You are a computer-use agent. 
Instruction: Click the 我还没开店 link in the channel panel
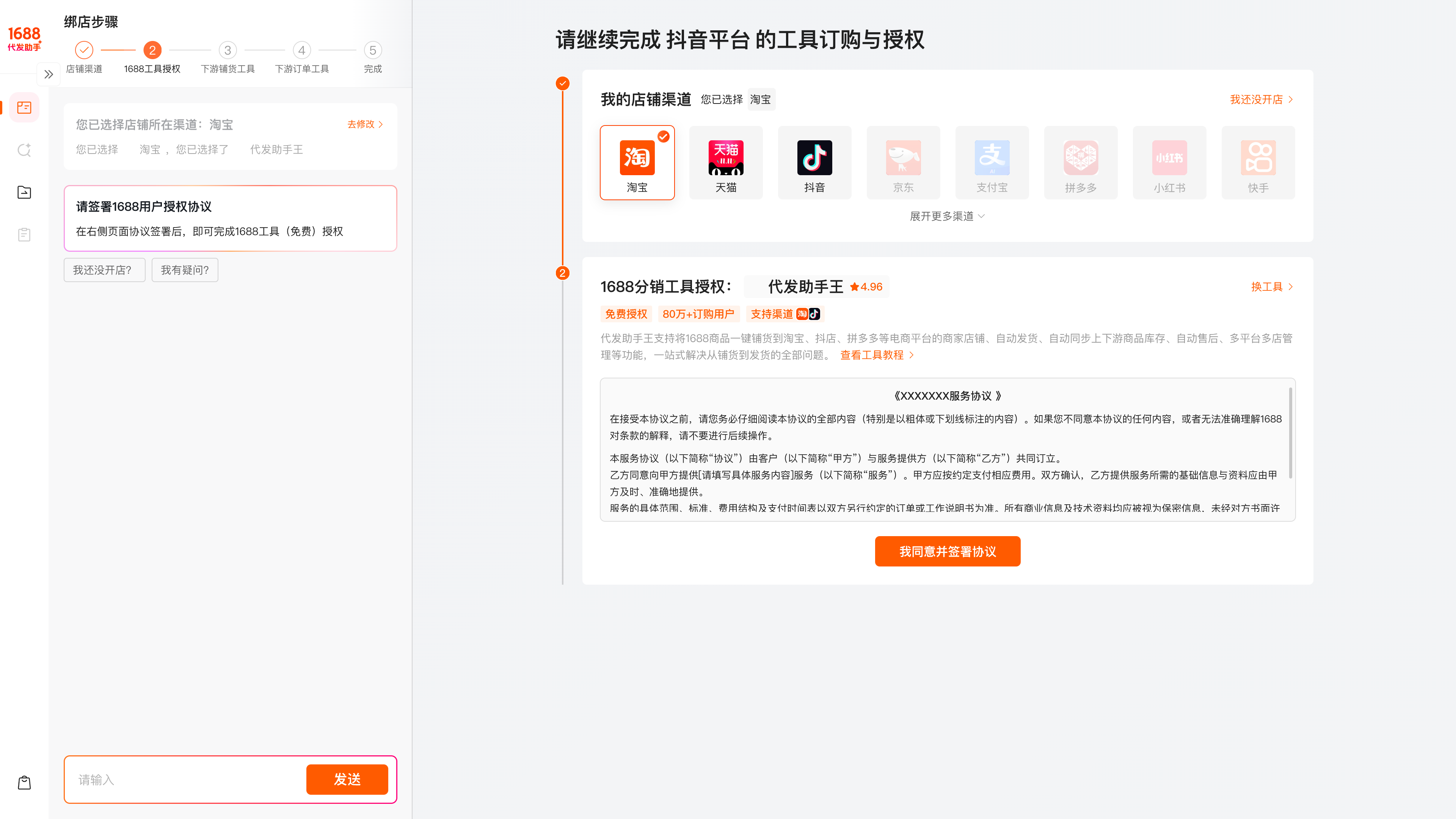pyautogui.click(x=1261, y=99)
